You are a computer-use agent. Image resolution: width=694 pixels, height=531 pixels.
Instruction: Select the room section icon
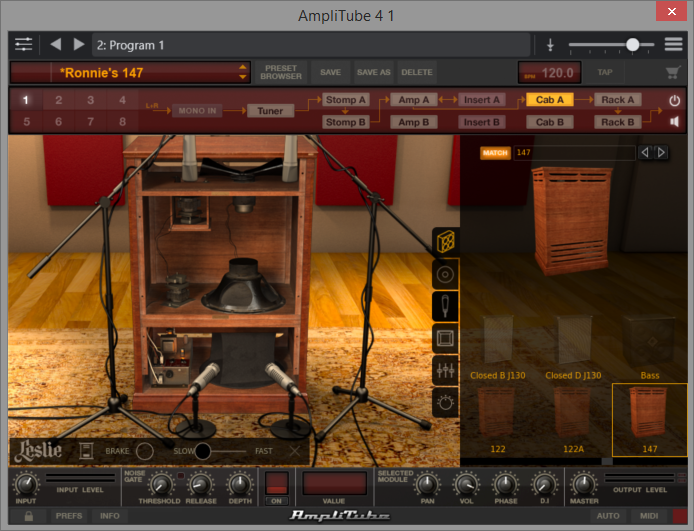[445, 339]
